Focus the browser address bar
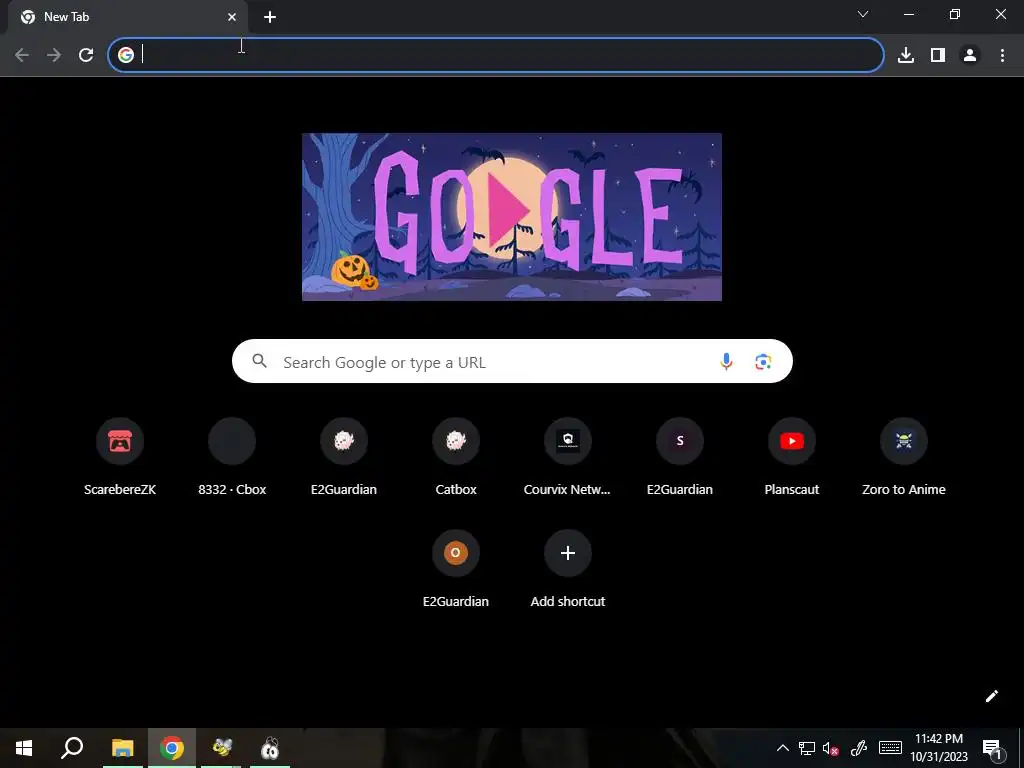This screenshot has height=768, width=1024. coord(496,55)
